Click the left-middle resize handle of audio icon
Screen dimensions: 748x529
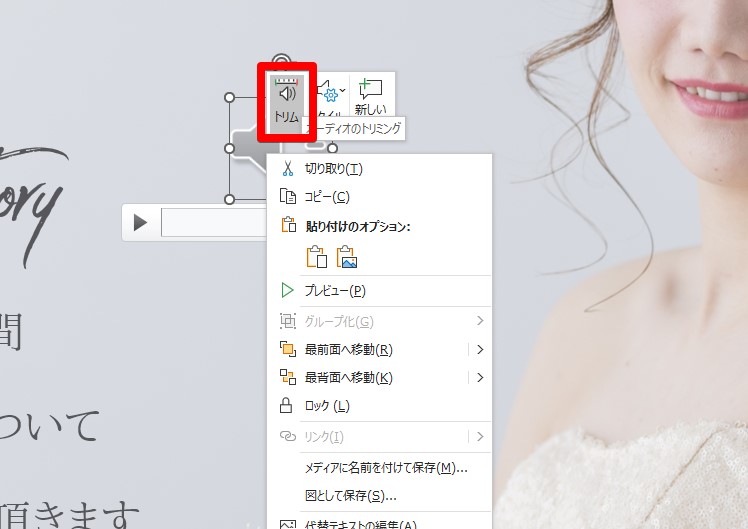pos(230,149)
